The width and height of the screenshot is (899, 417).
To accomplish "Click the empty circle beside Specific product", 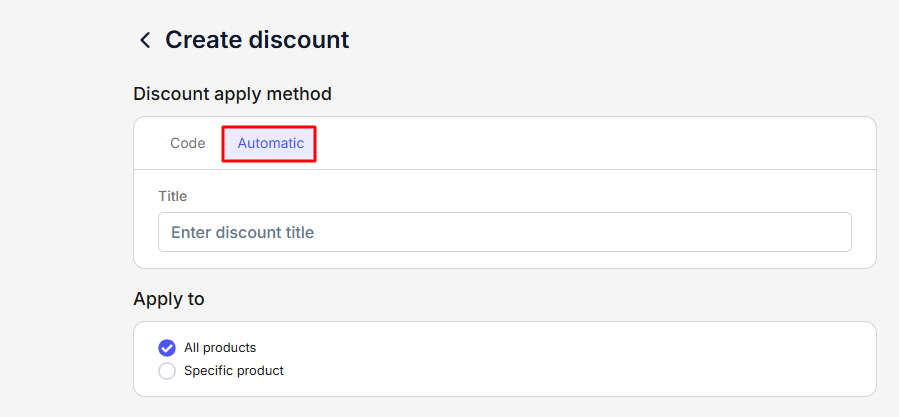I will point(167,371).
